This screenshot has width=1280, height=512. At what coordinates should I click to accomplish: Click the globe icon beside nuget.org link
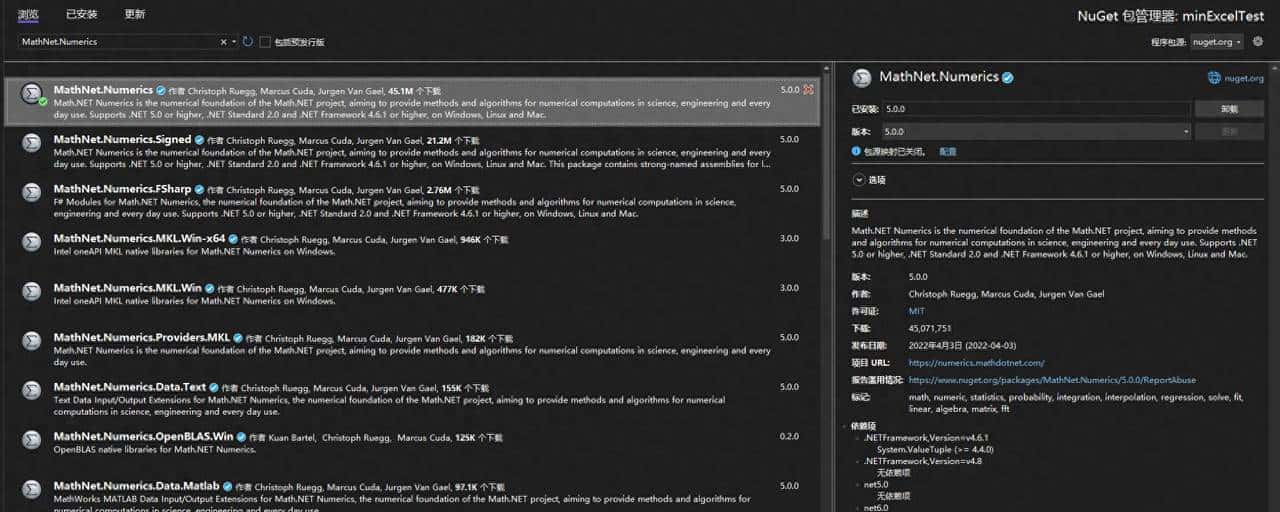point(1214,78)
